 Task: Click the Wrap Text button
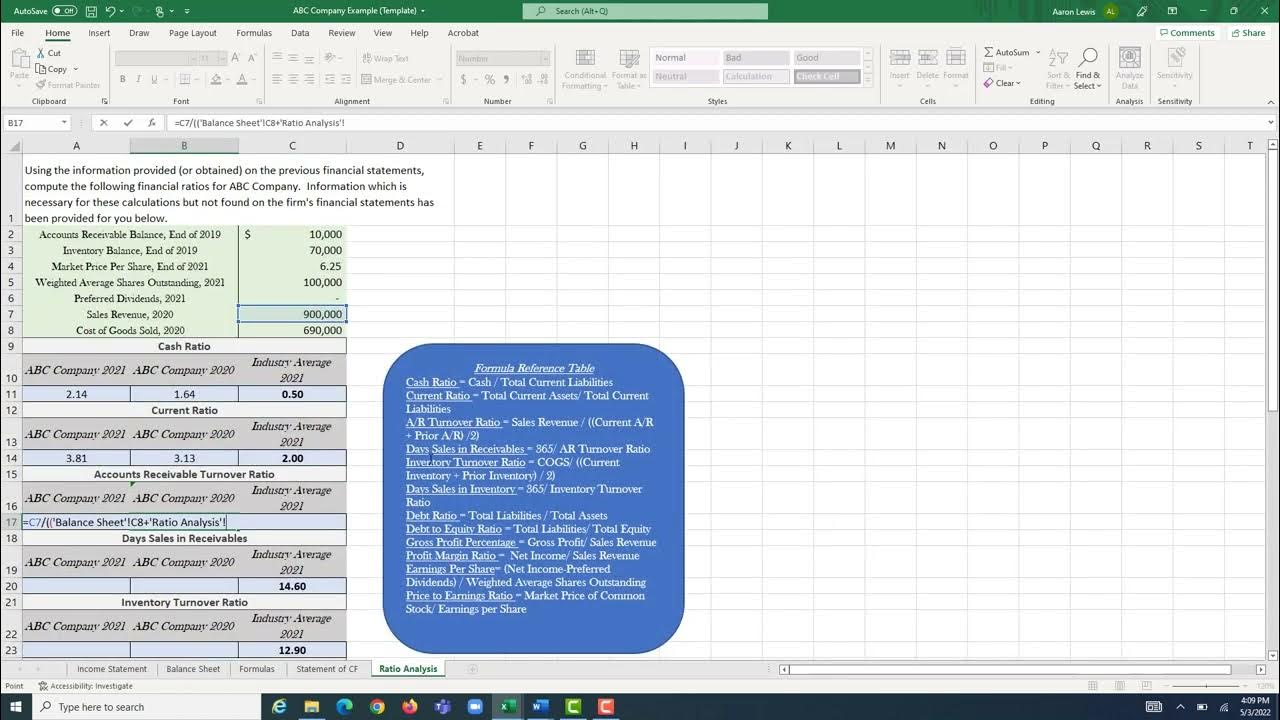385,58
